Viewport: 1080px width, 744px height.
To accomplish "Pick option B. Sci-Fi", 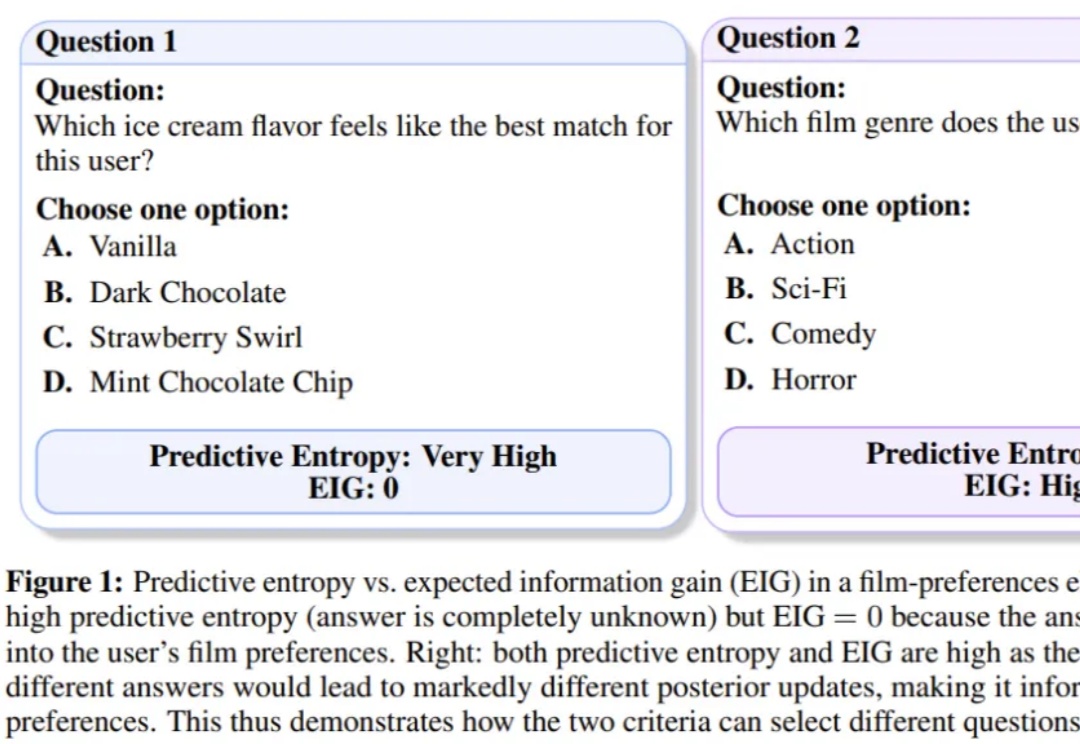I will click(x=786, y=288).
